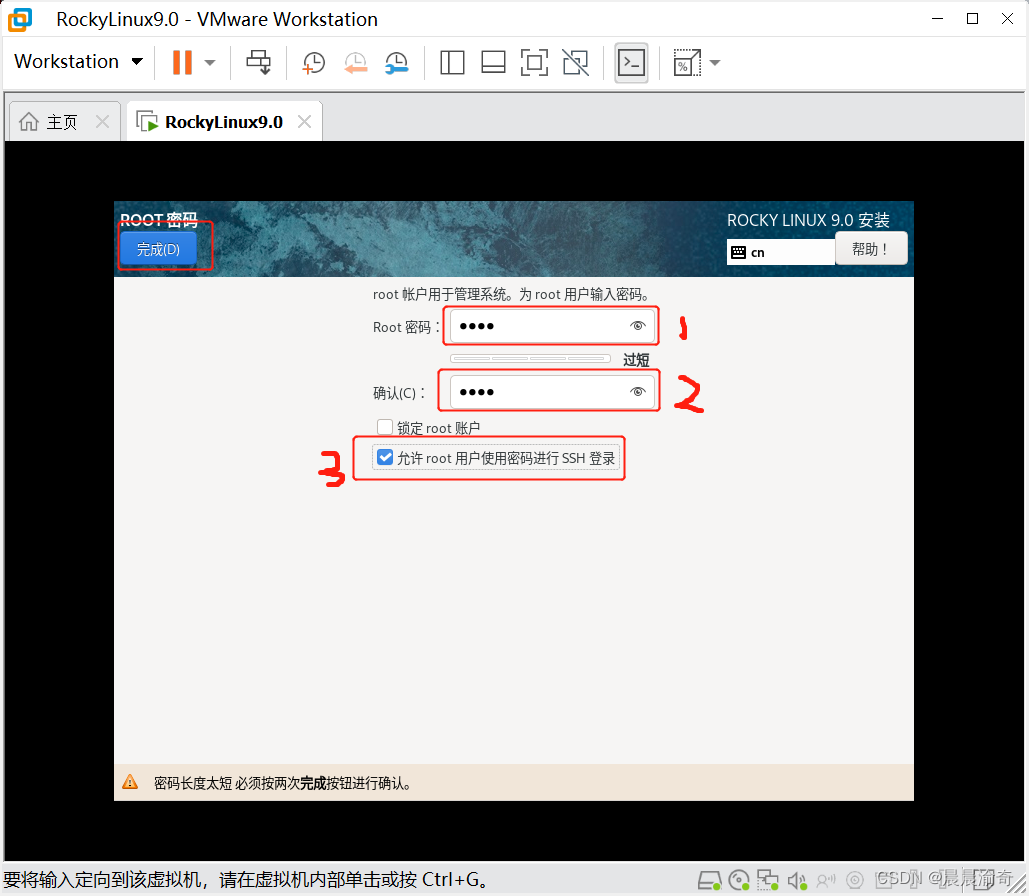Click the network adapter status icon
Viewport: 1029px width, 896px height.
click(x=767, y=880)
